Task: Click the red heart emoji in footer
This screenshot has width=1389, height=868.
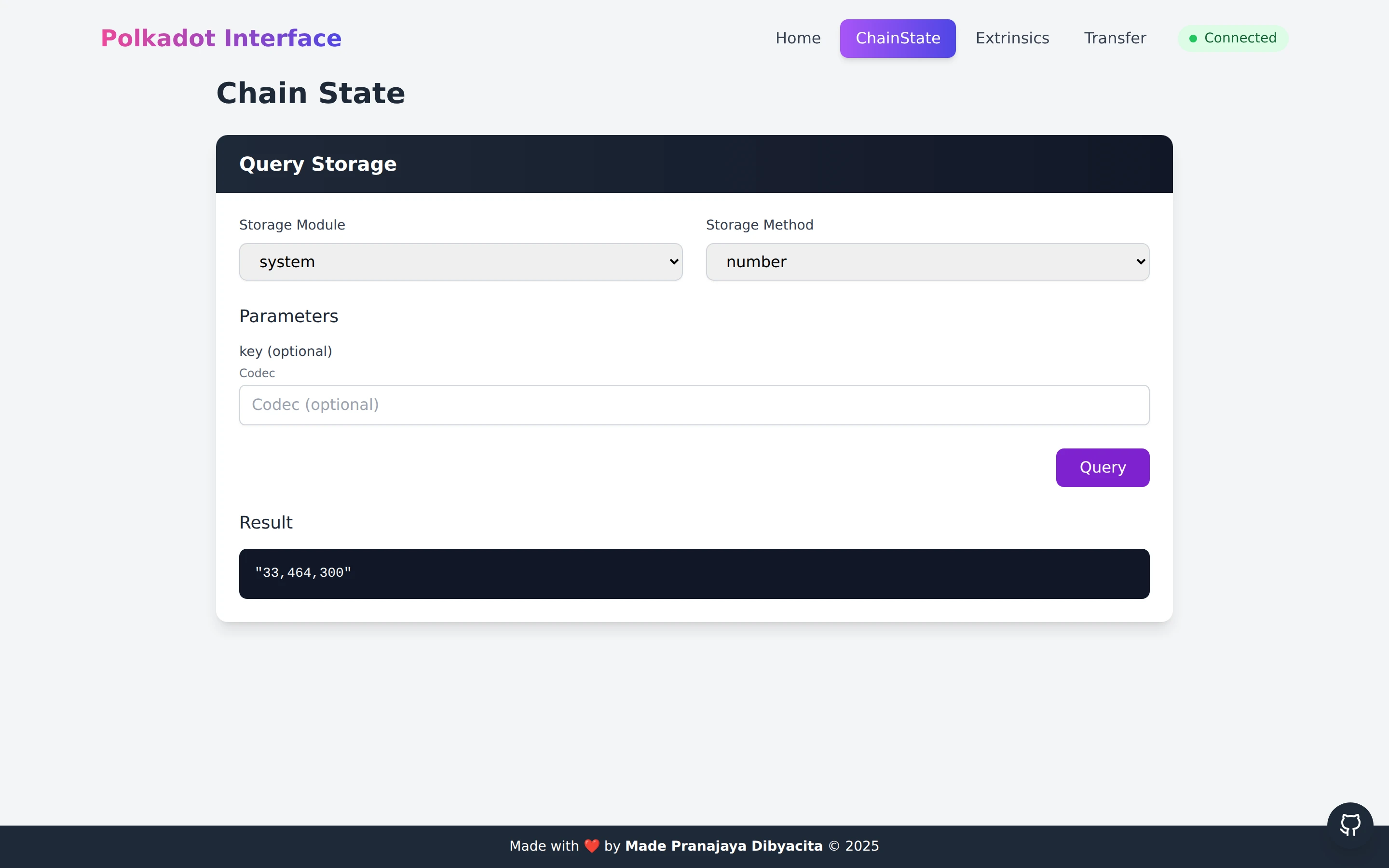Action: click(591, 846)
